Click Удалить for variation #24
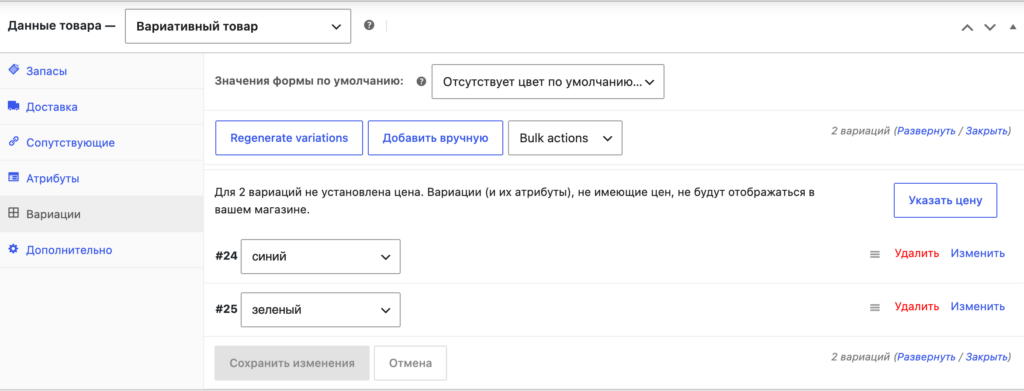The image size is (1024, 391). (917, 253)
